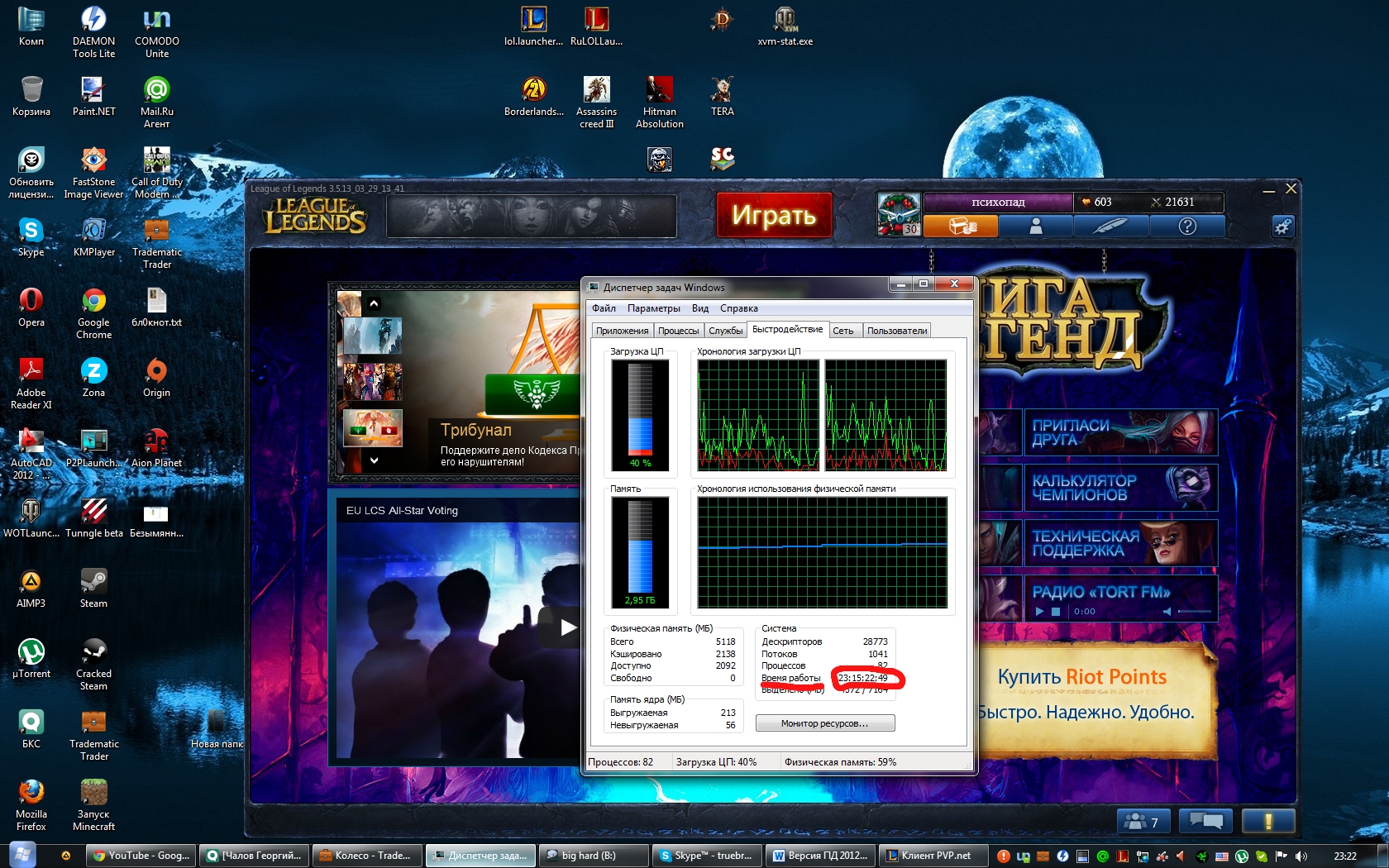Open µTorrent desktop icon
Viewport: 1389px width, 868px height.
point(31,658)
